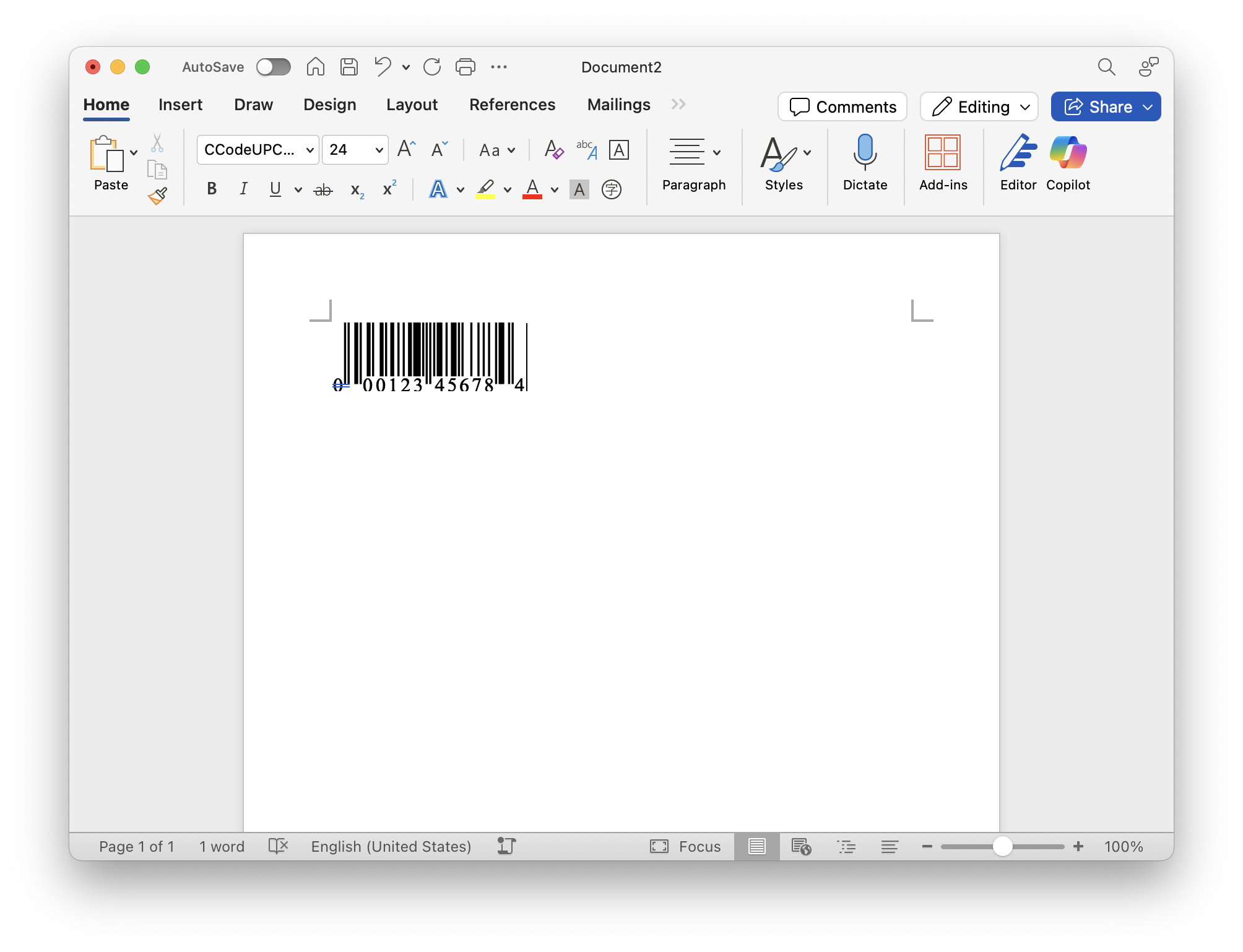Viewport: 1243px width, 952px height.
Task: Switch to Print Layout view
Action: (x=756, y=846)
